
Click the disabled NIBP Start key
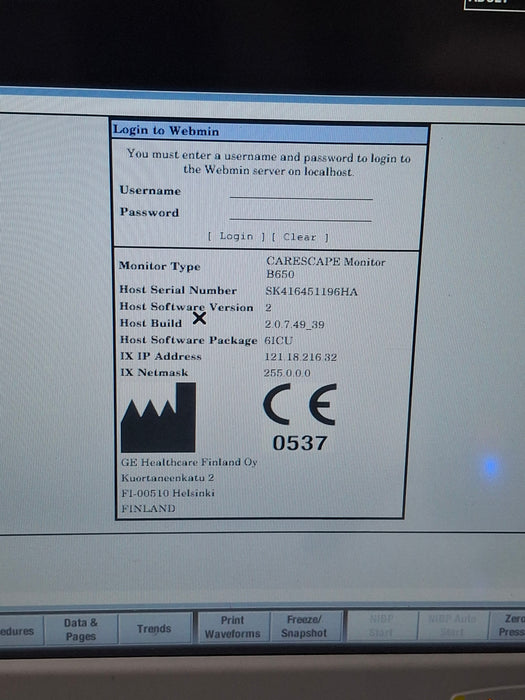pyautogui.click(x=381, y=625)
